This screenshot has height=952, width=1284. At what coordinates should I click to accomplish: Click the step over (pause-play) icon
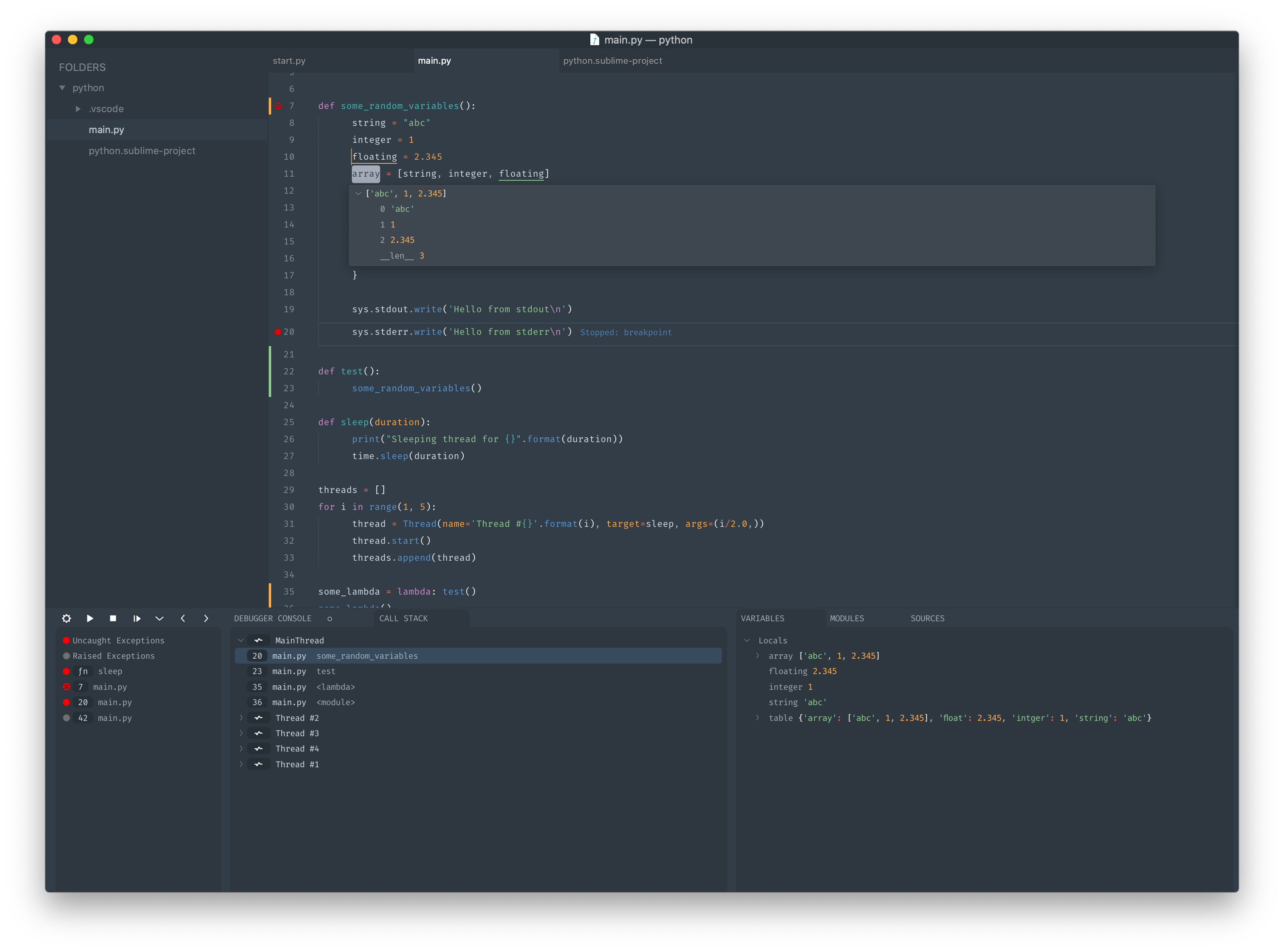[x=136, y=618]
